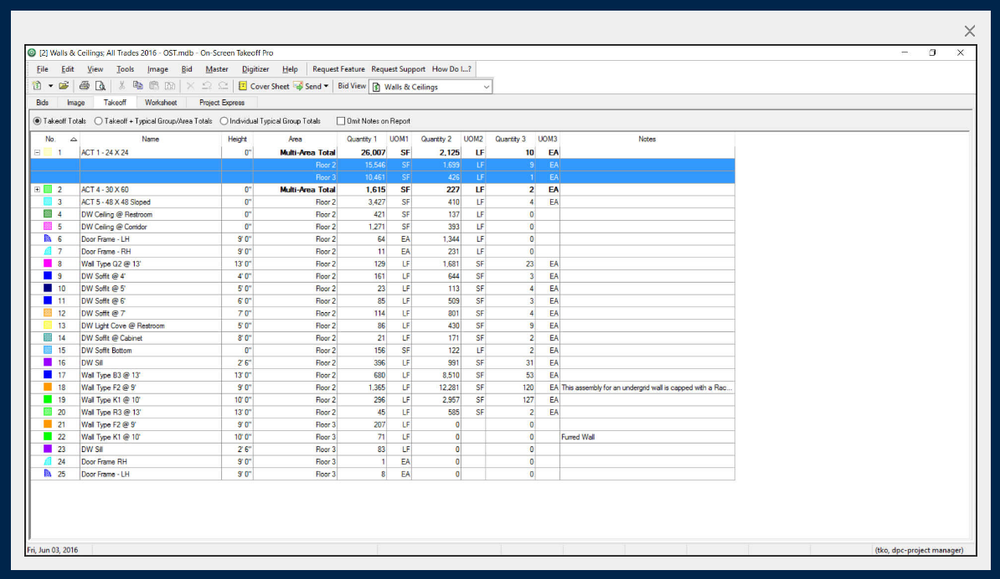Select the Takeoff Totals radio button
Image resolution: width=1000 pixels, height=579 pixels.
(38, 121)
